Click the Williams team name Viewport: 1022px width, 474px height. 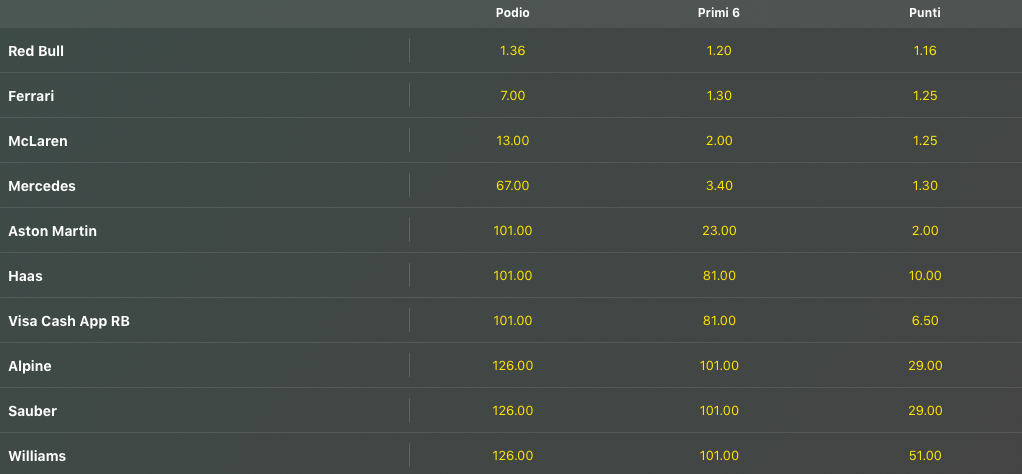pos(37,456)
